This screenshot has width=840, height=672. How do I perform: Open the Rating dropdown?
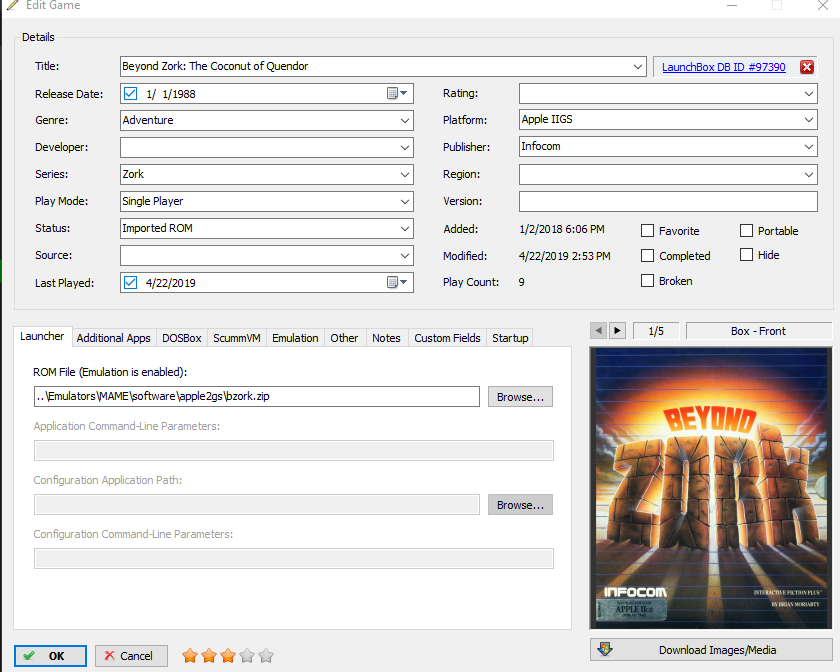coord(809,93)
